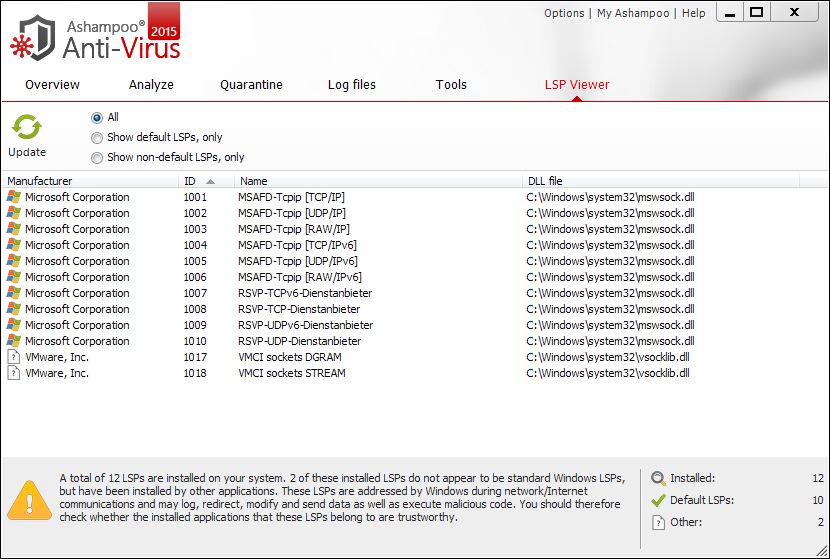Minimize the Anti-Virus window

coord(730,13)
